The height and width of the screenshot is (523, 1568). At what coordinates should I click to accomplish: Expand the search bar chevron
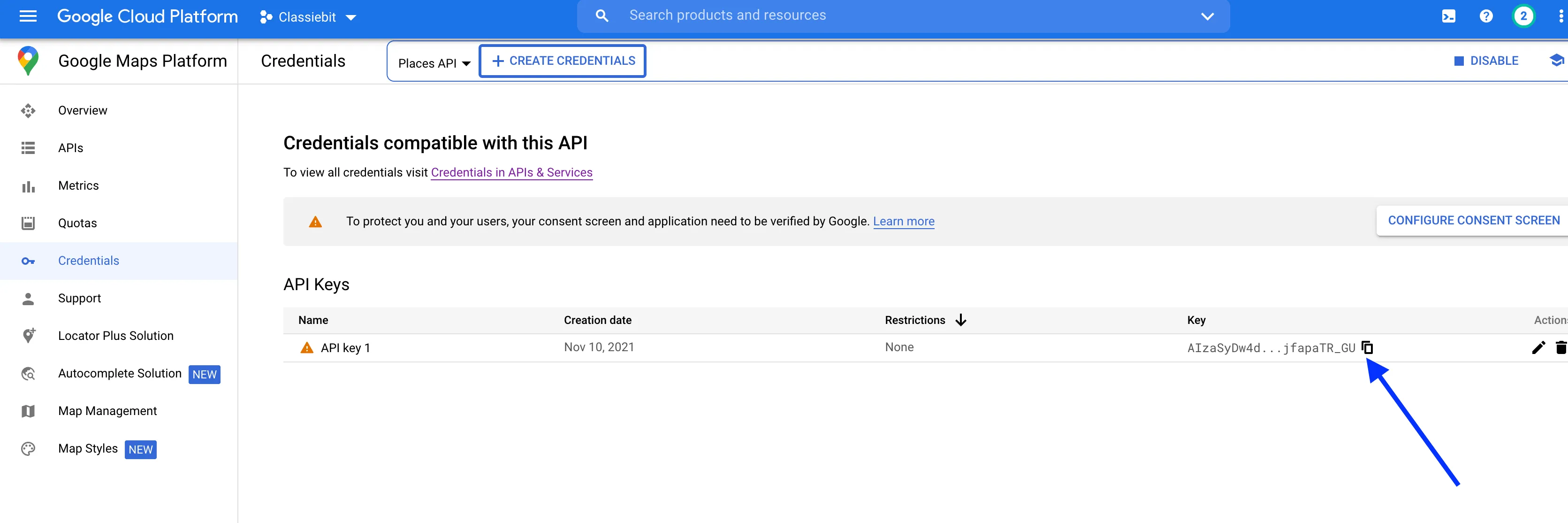[x=1208, y=16]
